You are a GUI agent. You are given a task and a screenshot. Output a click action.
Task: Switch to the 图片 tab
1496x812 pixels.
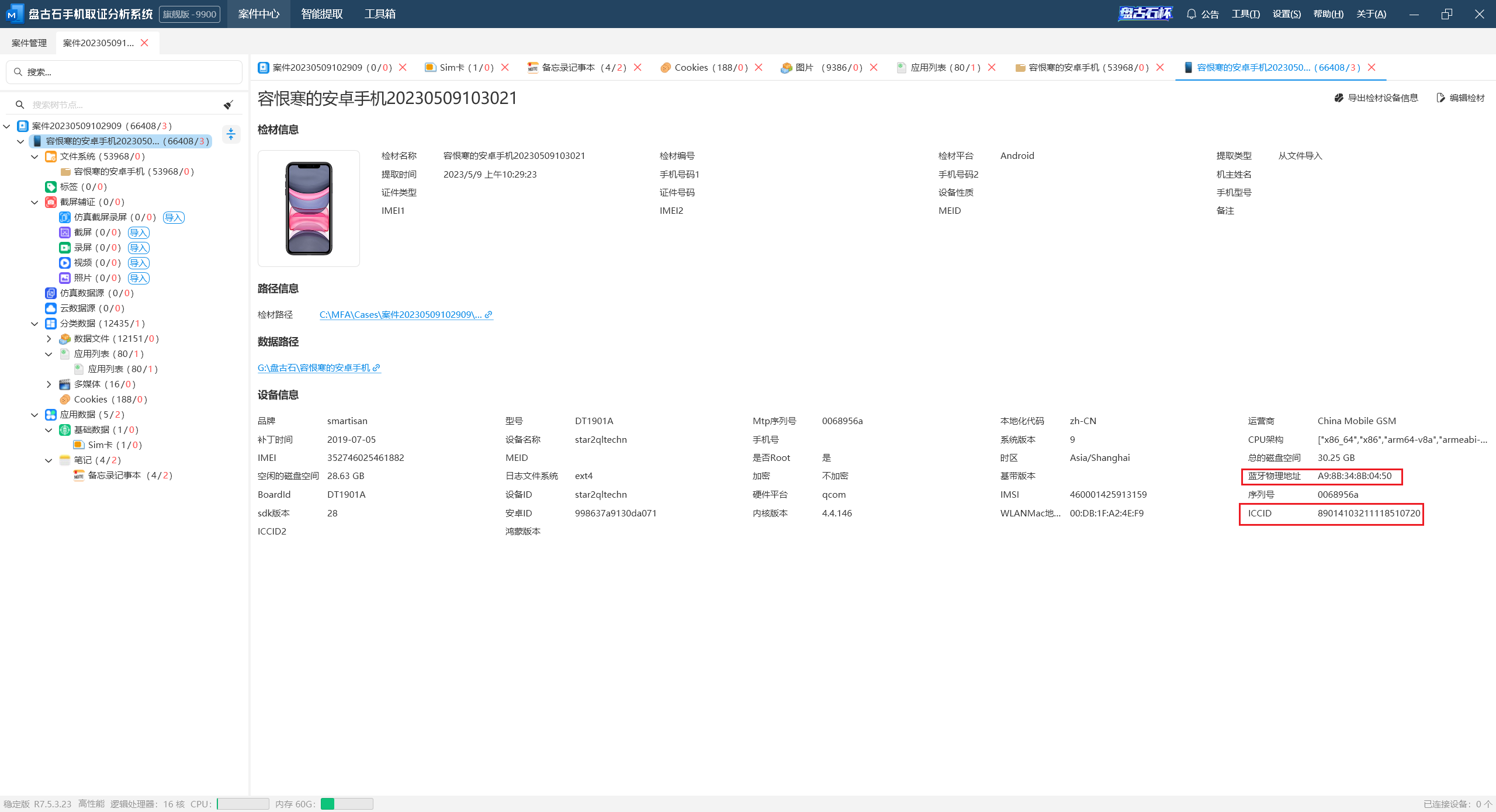tap(804, 68)
